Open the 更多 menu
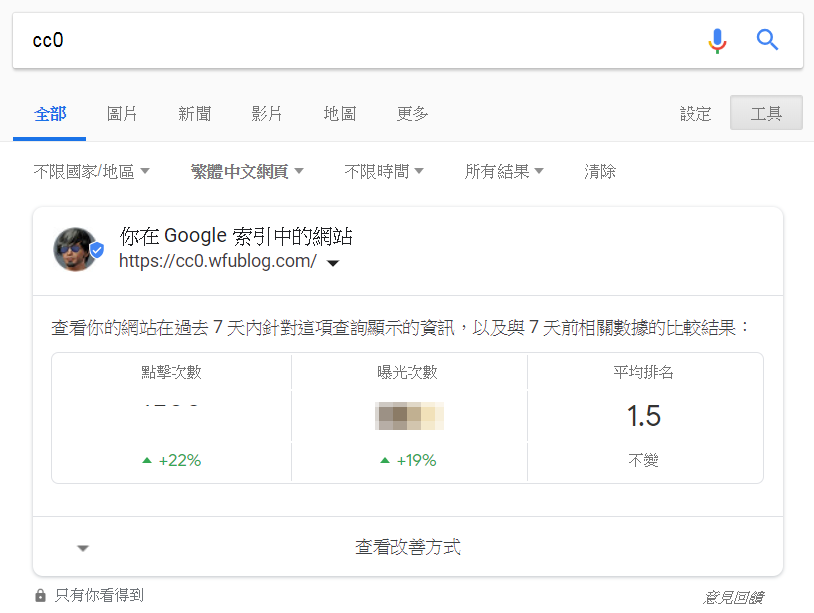814x613 pixels. click(412, 114)
